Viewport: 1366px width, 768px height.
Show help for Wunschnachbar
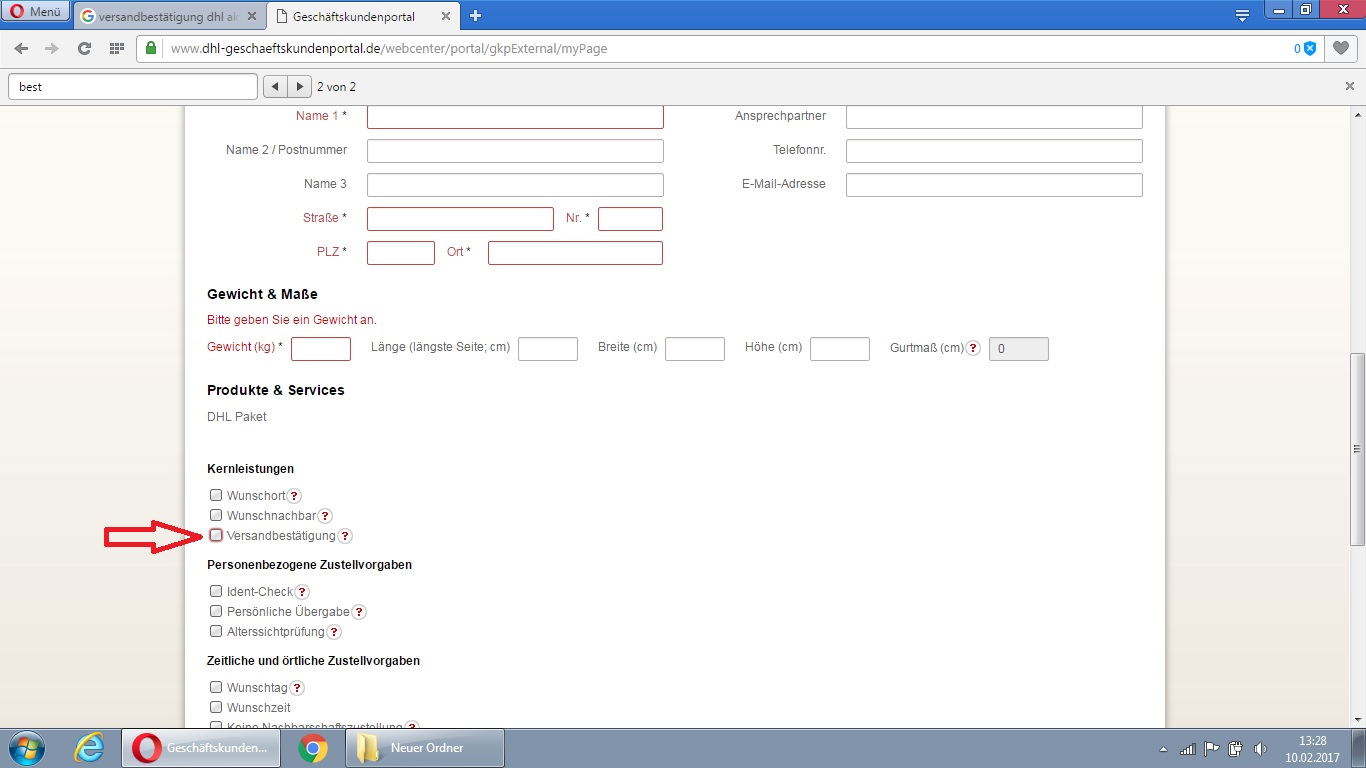[324, 516]
